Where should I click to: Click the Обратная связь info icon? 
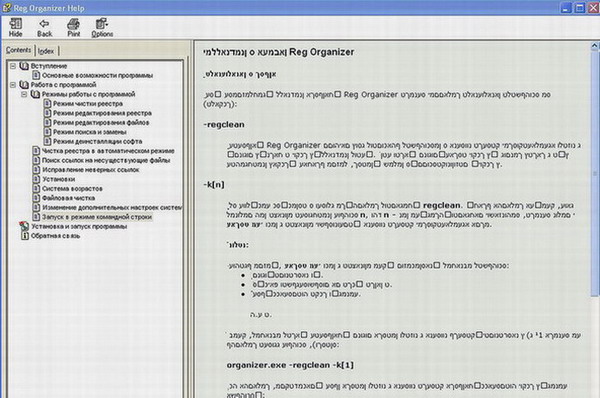pyautogui.click(x=24, y=236)
